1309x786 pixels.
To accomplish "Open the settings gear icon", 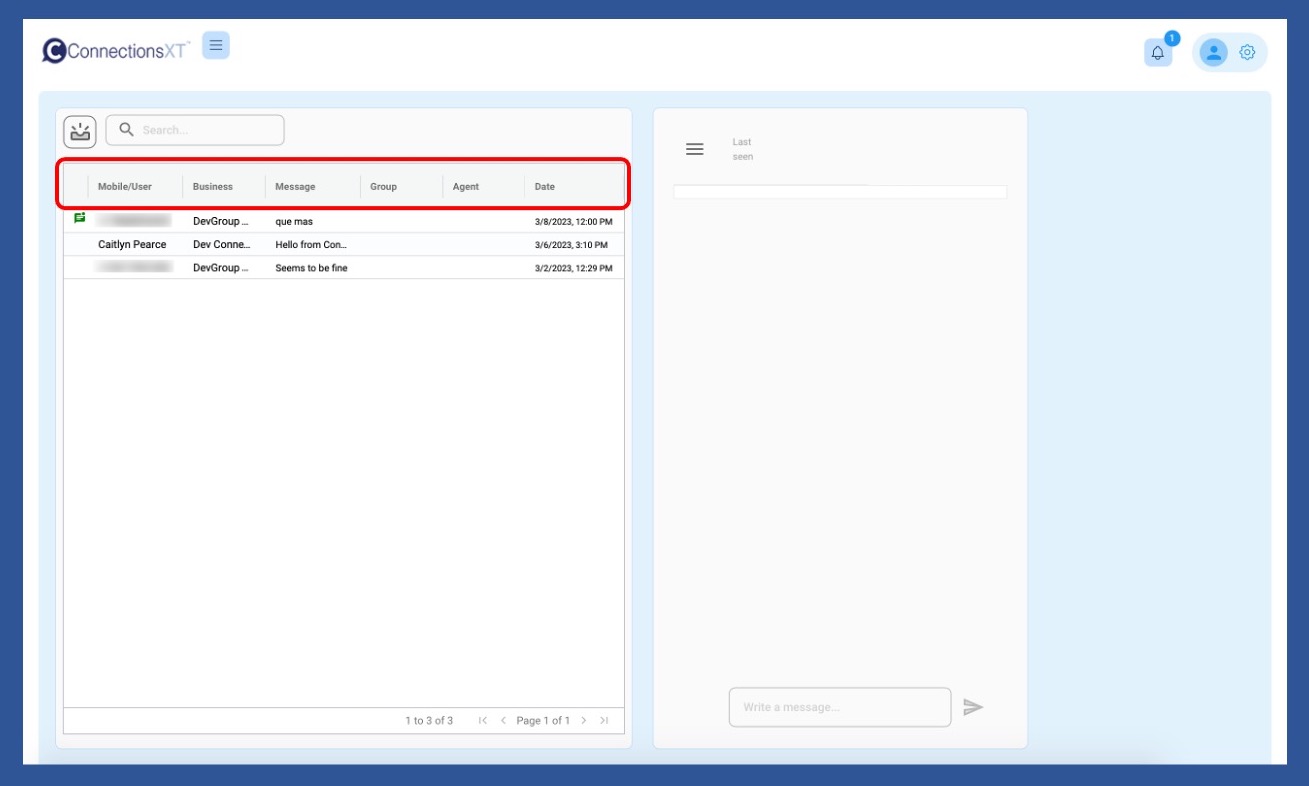I will (x=1247, y=53).
